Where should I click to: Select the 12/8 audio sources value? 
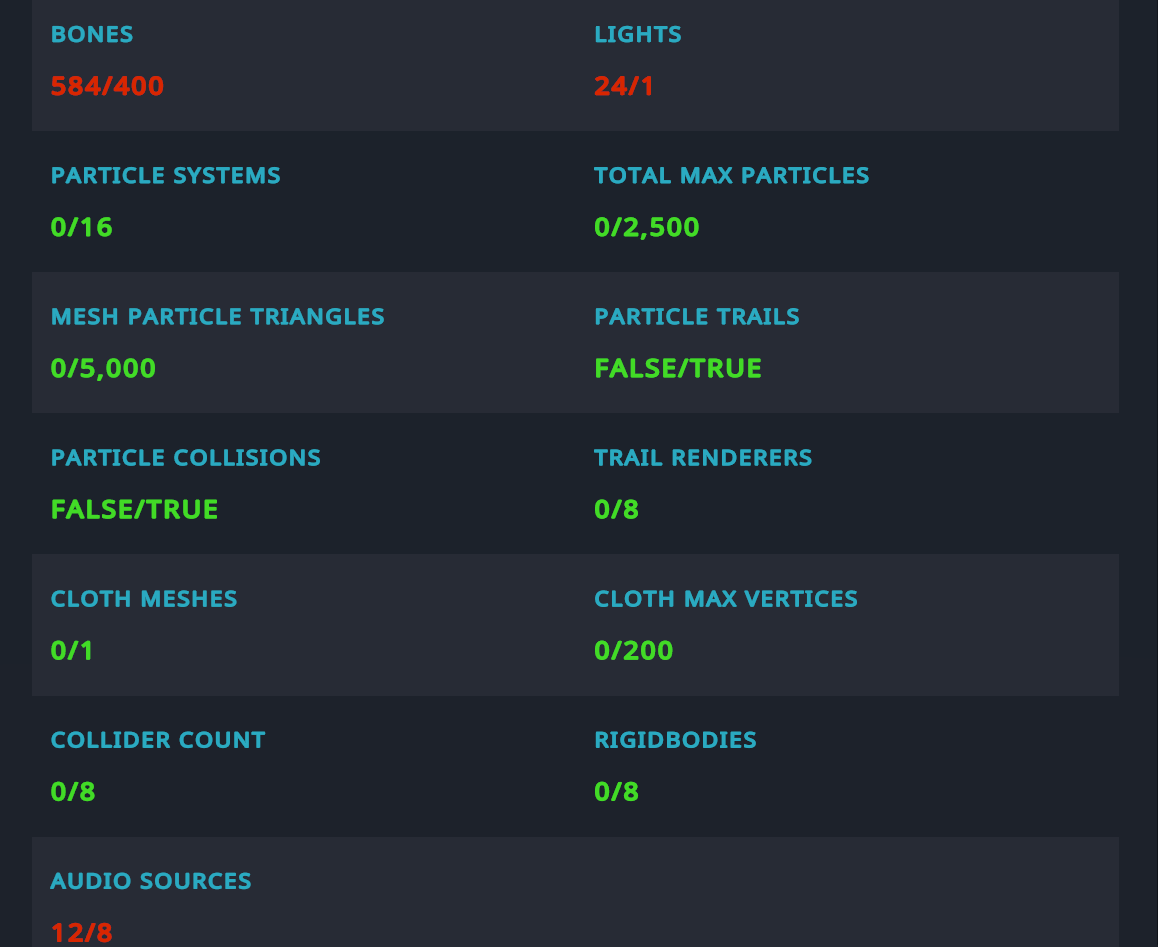[81, 933]
